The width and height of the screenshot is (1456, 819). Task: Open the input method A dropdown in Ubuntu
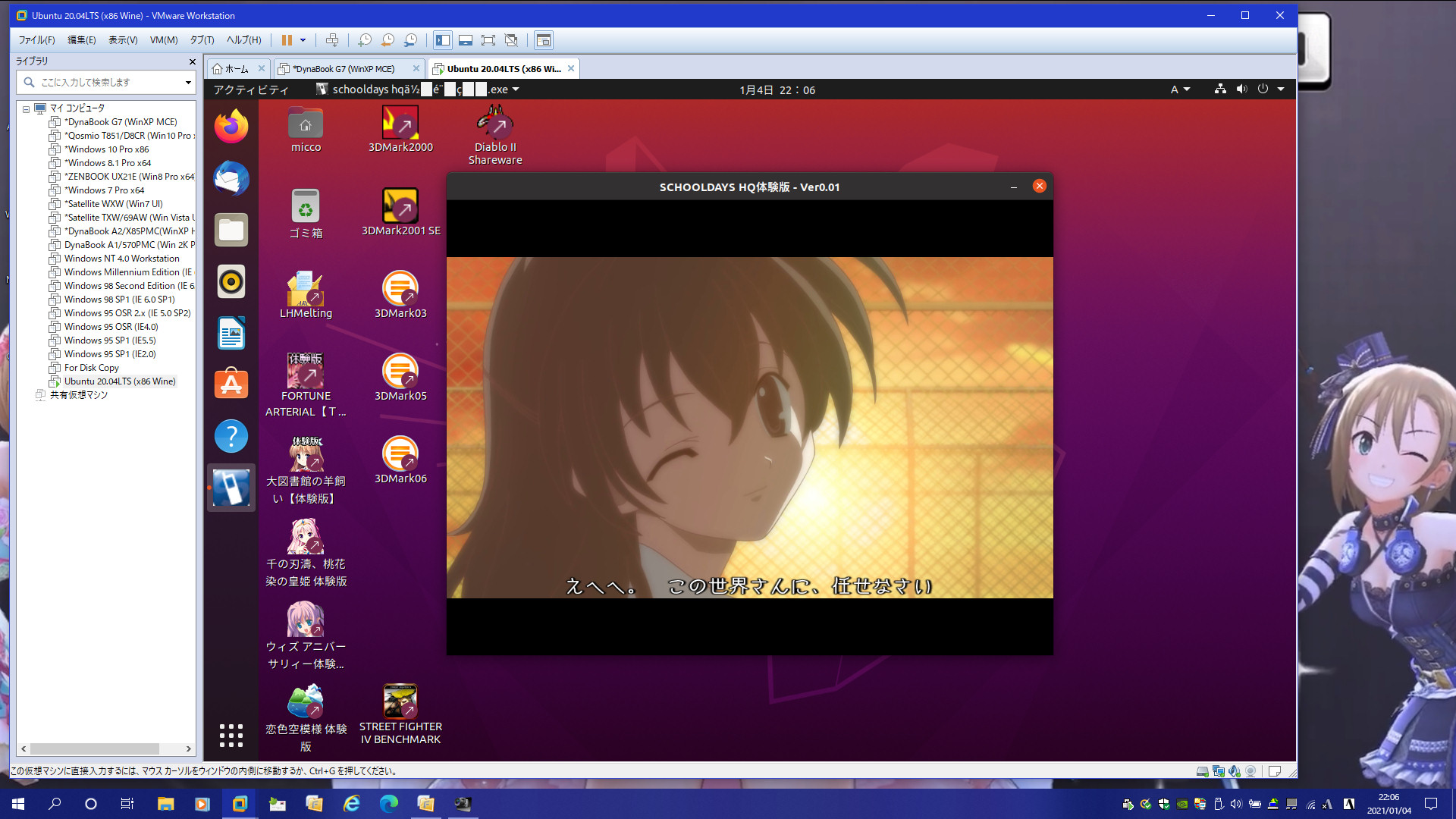(x=1180, y=89)
